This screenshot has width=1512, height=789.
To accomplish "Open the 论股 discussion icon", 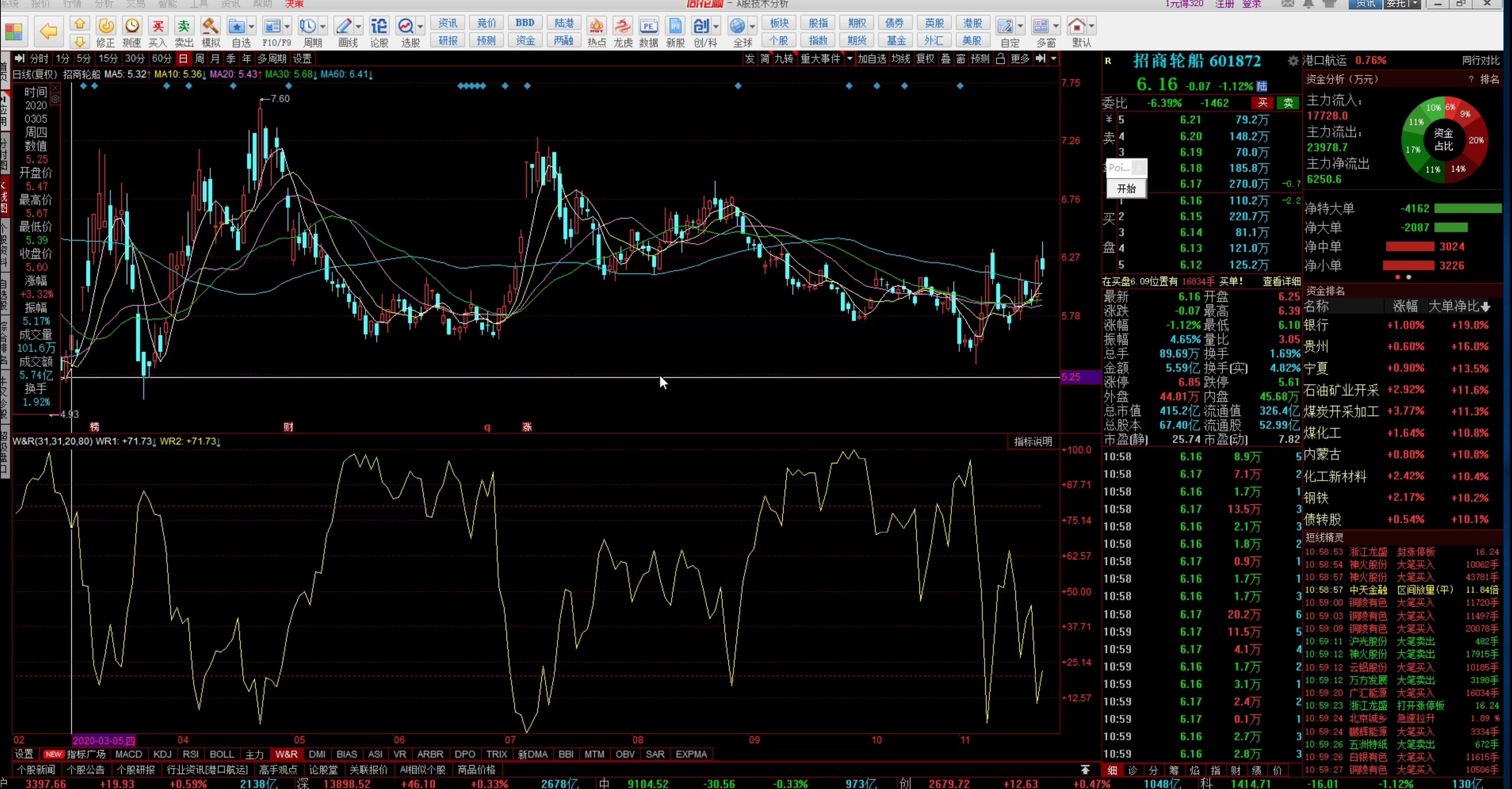I will (x=379, y=32).
